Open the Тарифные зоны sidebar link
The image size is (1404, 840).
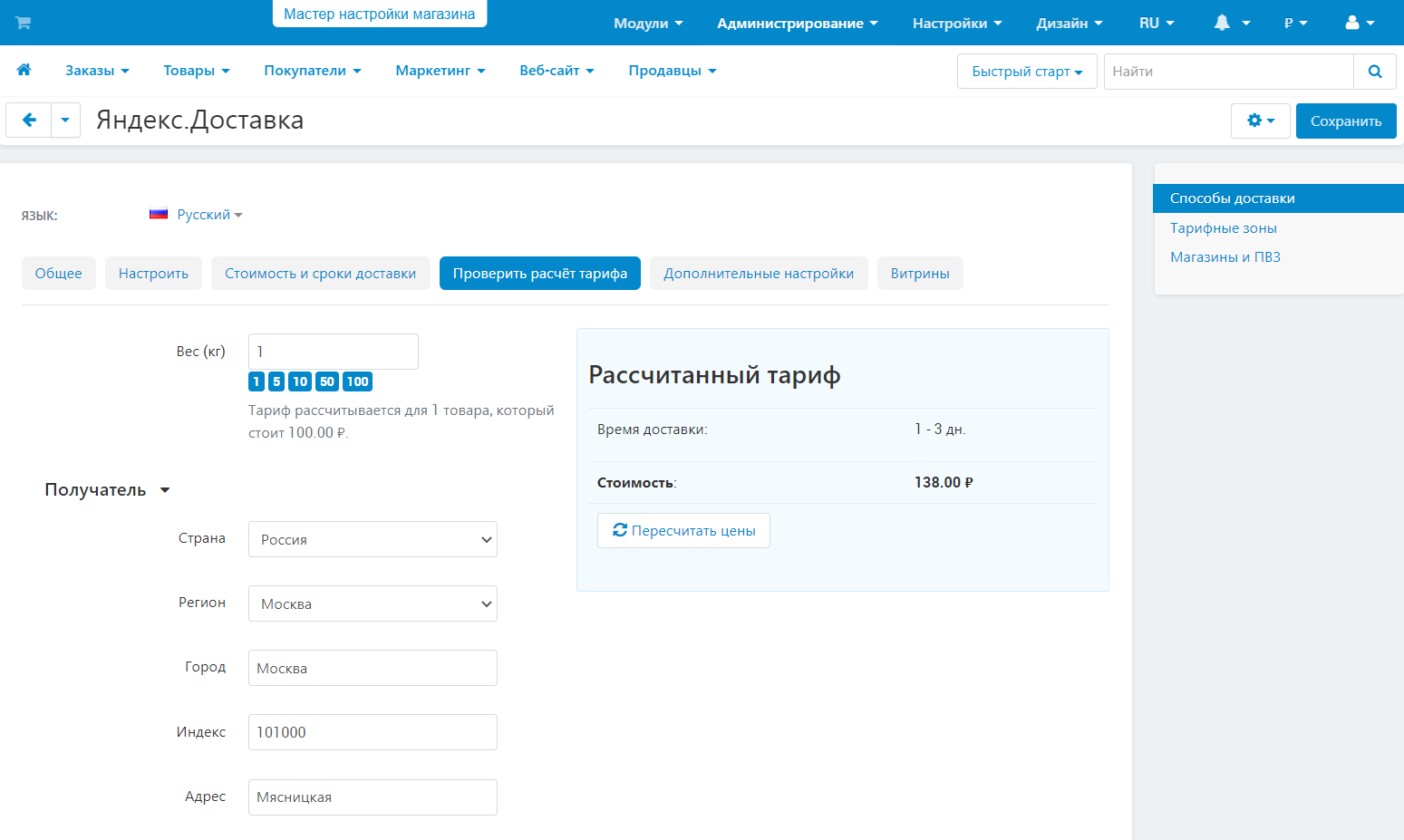[x=1223, y=228]
